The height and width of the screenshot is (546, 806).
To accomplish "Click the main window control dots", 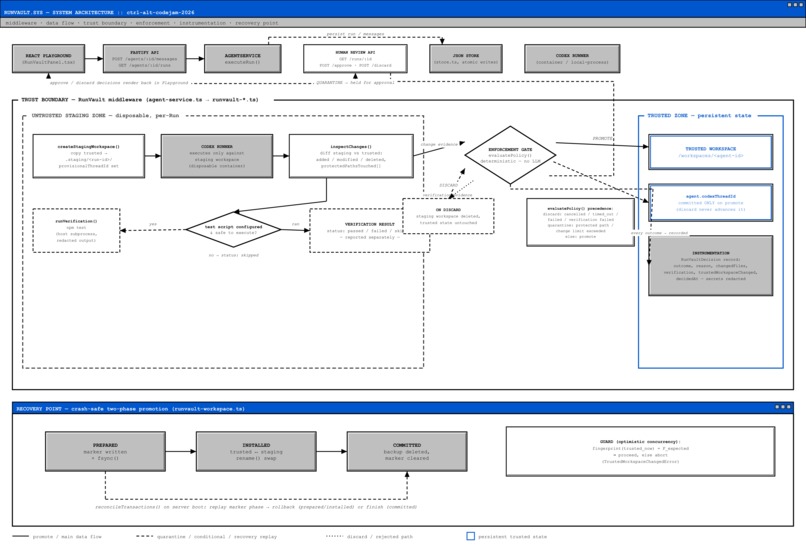I will 795,5.
